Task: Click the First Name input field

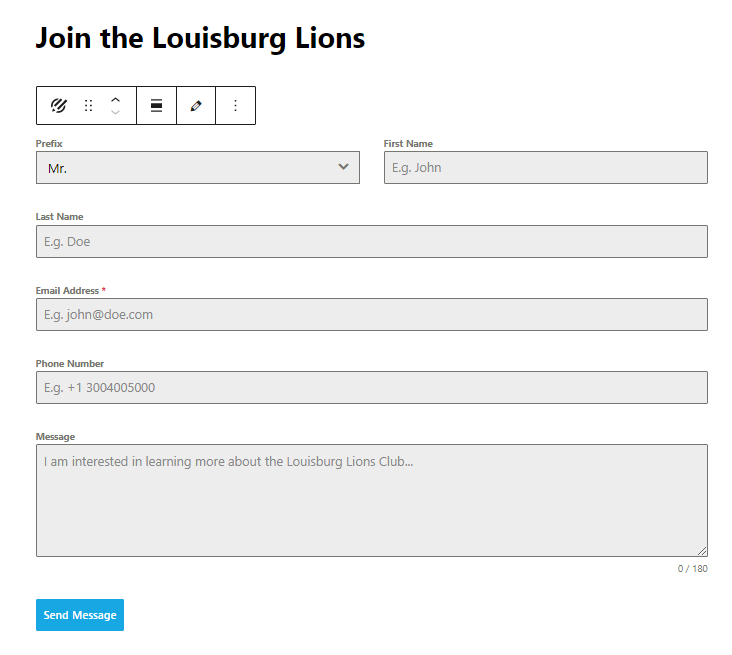Action: coord(545,168)
